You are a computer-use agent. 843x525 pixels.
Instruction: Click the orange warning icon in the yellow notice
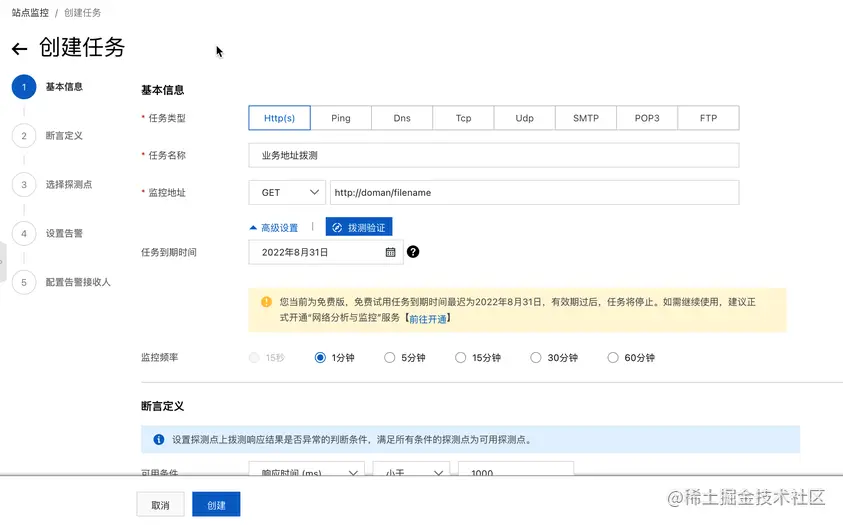(266, 302)
